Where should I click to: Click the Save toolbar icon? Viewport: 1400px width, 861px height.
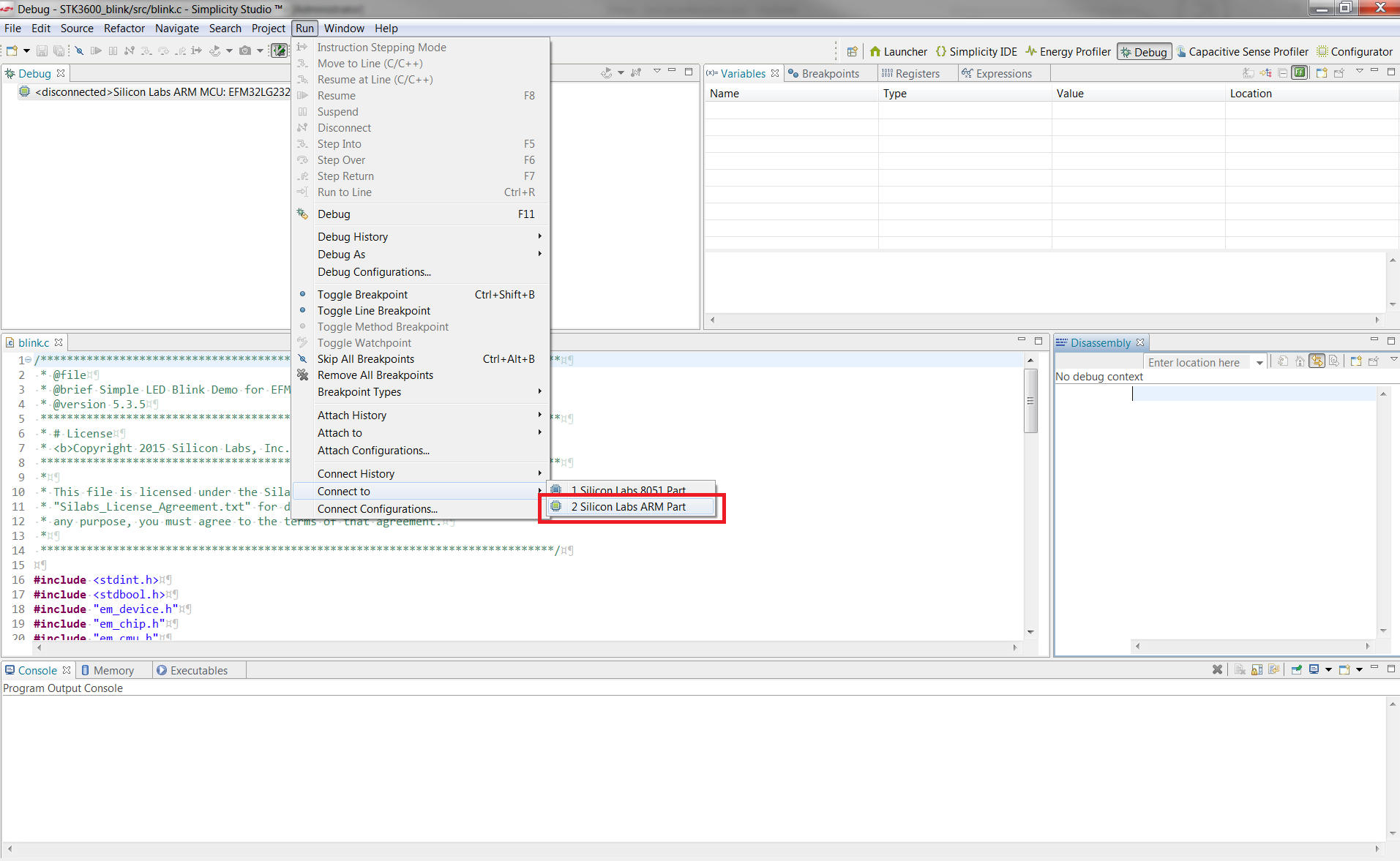tap(42, 50)
